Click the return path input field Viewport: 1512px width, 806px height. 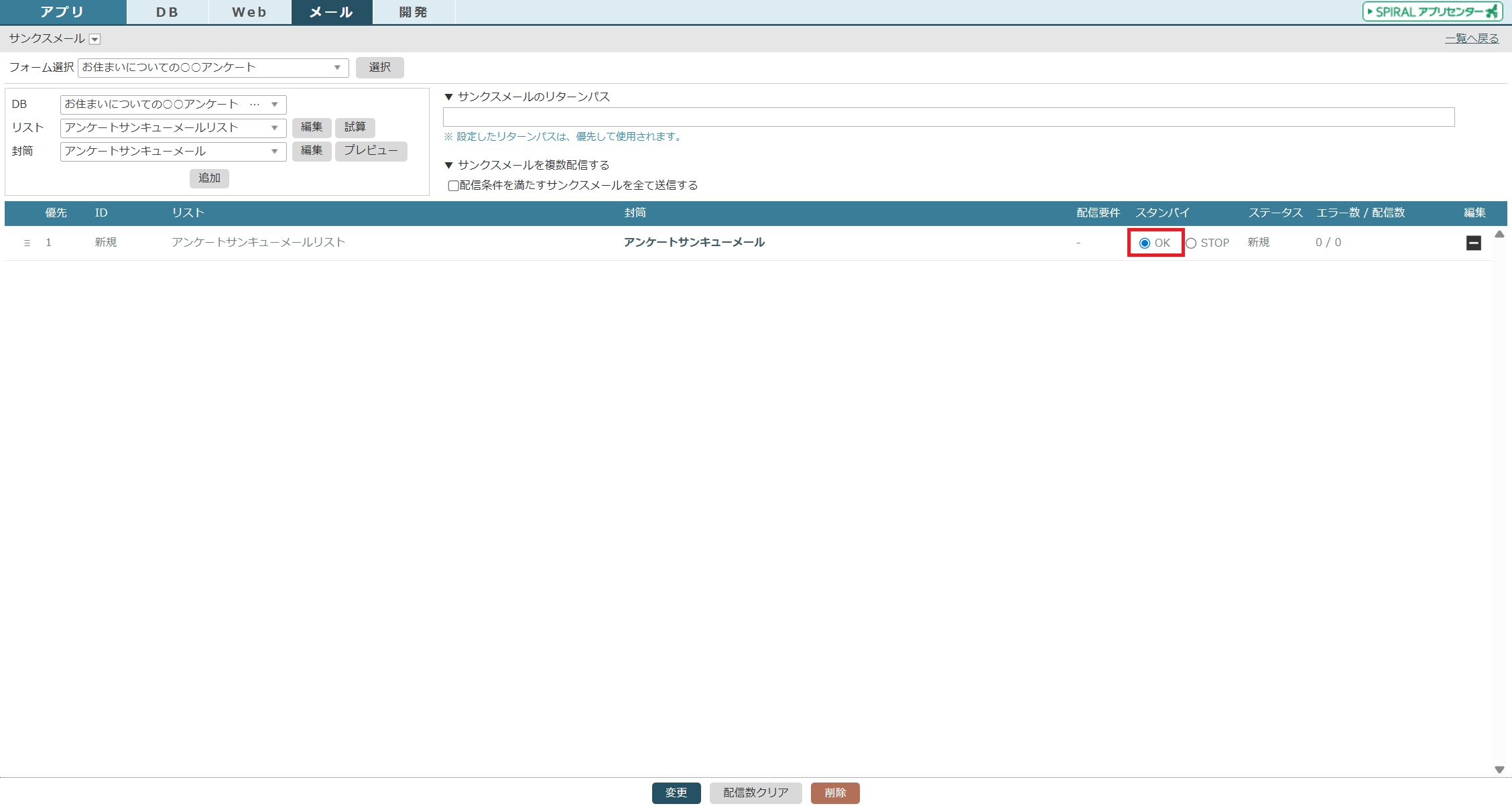point(948,117)
